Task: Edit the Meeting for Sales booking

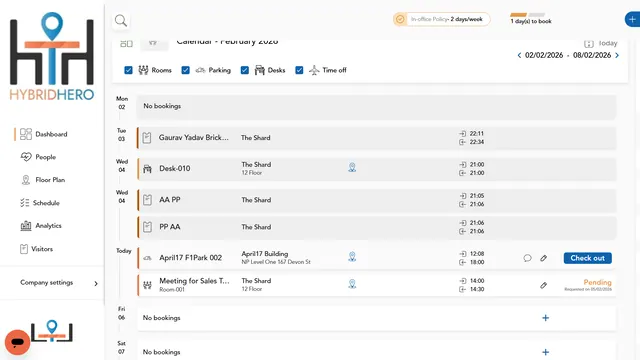Action: 543,285
